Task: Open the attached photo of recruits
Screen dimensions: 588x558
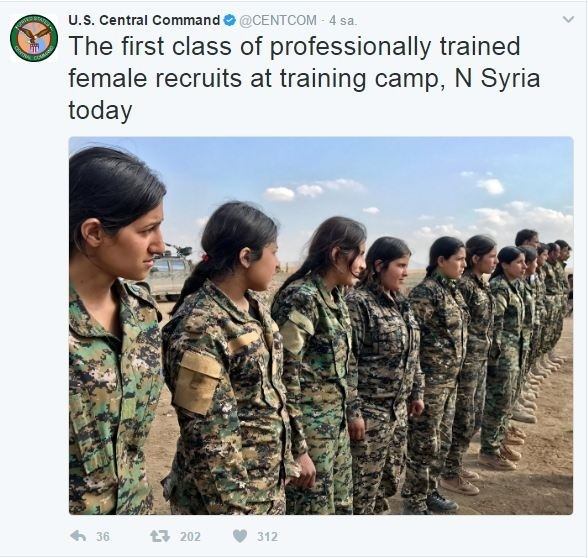Action: [321, 326]
